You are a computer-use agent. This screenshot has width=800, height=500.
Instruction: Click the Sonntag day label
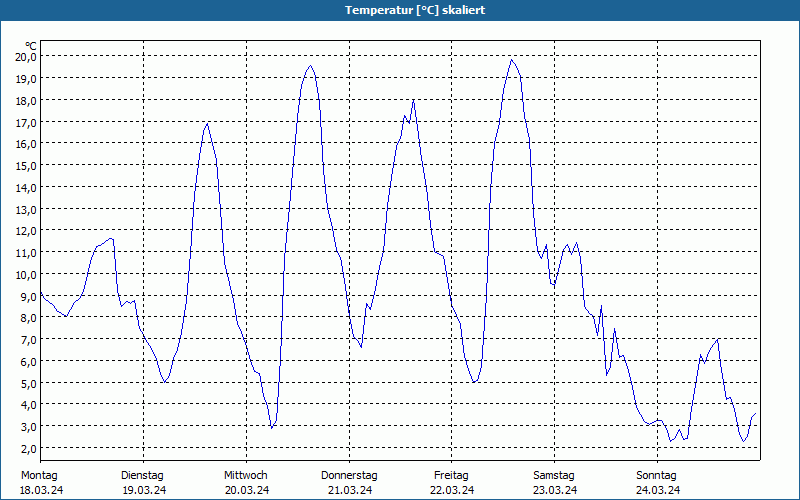tap(657, 476)
